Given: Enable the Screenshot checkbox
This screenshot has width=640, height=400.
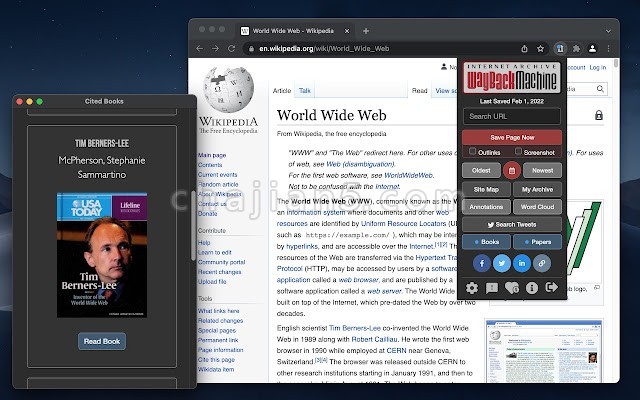Looking at the screenshot, I should coord(518,151).
